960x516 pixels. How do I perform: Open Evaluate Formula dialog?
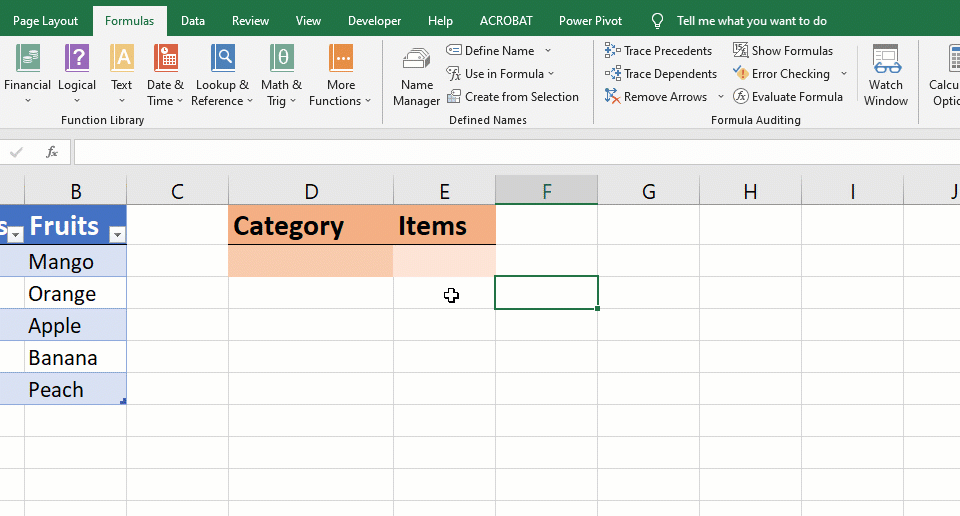click(788, 97)
